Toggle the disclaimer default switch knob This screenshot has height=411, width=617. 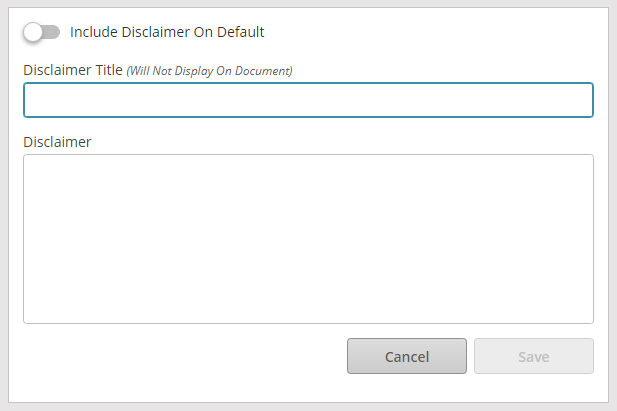click(32, 32)
